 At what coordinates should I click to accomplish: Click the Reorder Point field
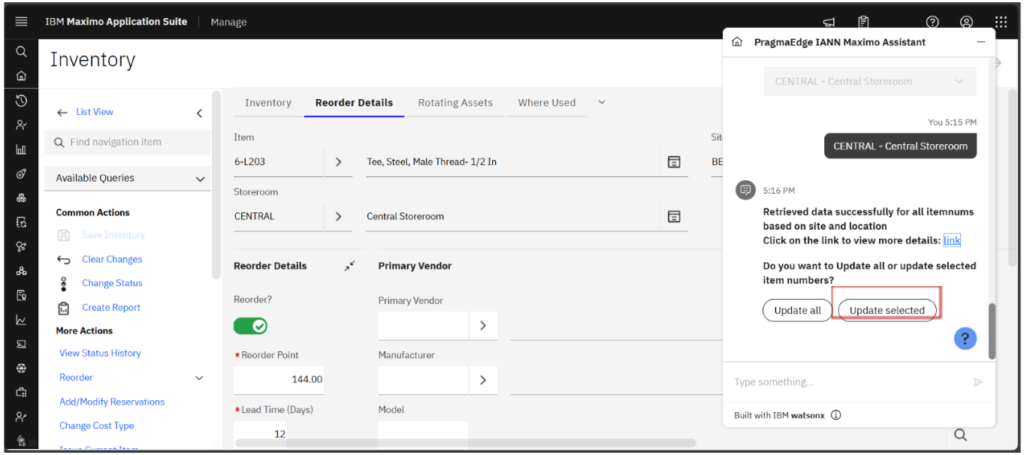coord(279,380)
